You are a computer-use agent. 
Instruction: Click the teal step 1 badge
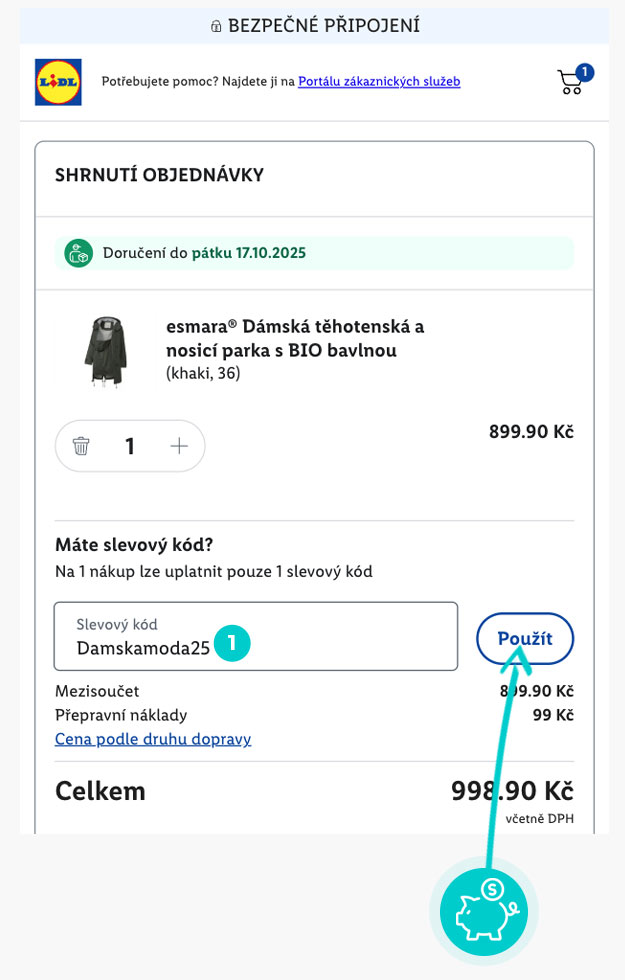point(232,643)
